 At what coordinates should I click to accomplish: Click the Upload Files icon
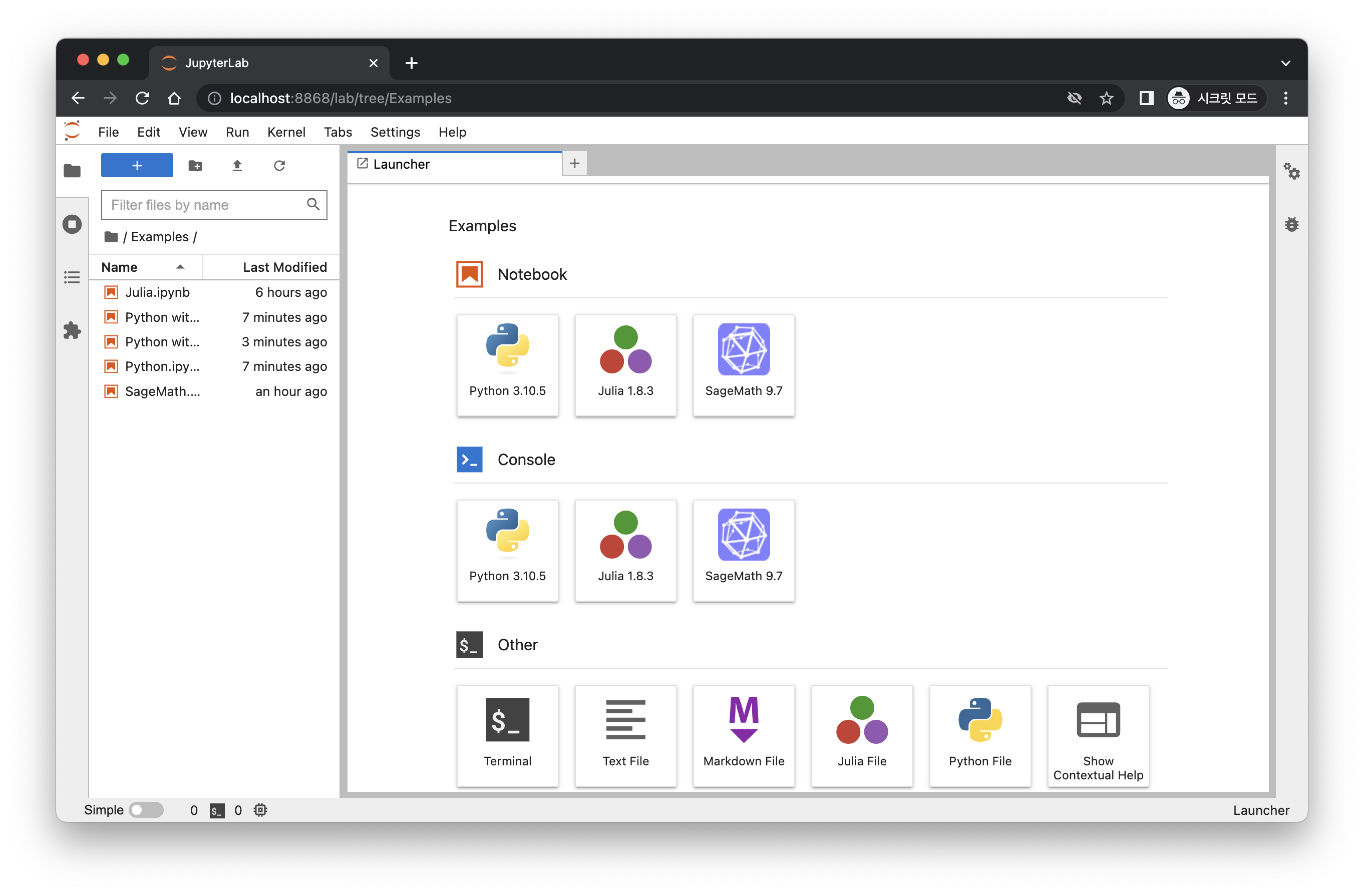237,166
